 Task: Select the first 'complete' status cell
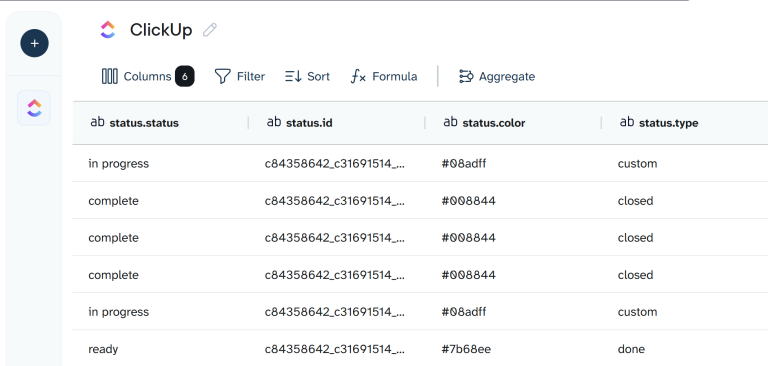[161, 200]
